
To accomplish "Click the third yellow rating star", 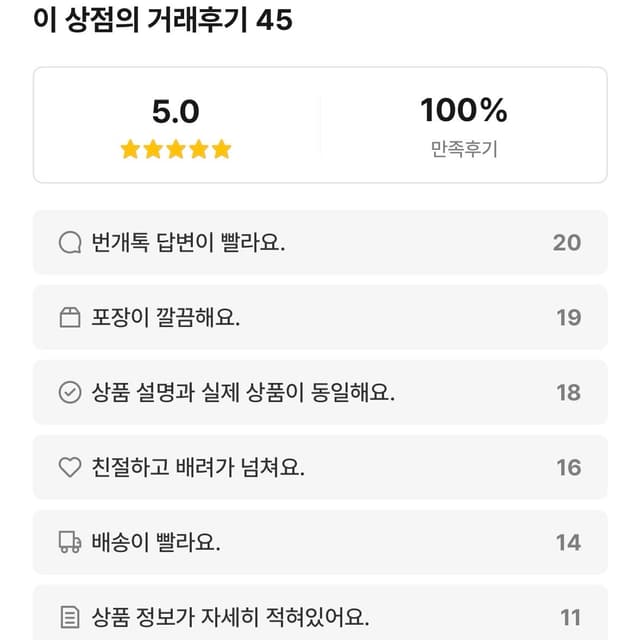I will coord(176,149).
